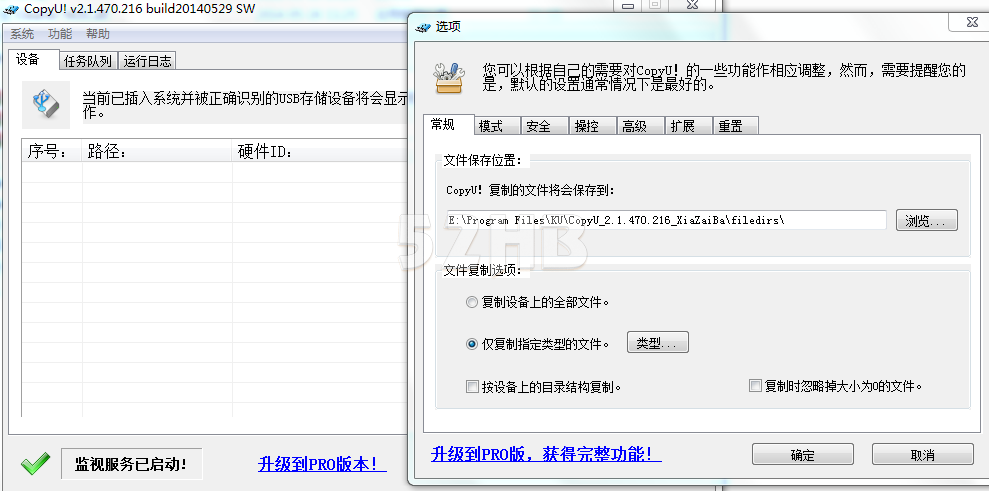
Task: Click the 浏览... button
Action: [927, 220]
